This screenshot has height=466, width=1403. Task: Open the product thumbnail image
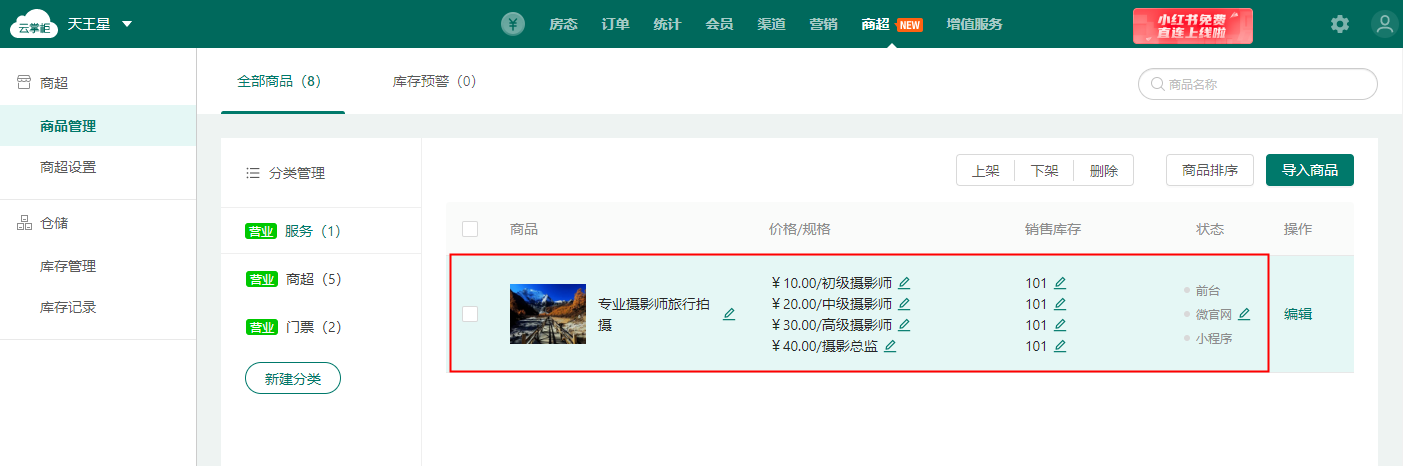click(548, 314)
